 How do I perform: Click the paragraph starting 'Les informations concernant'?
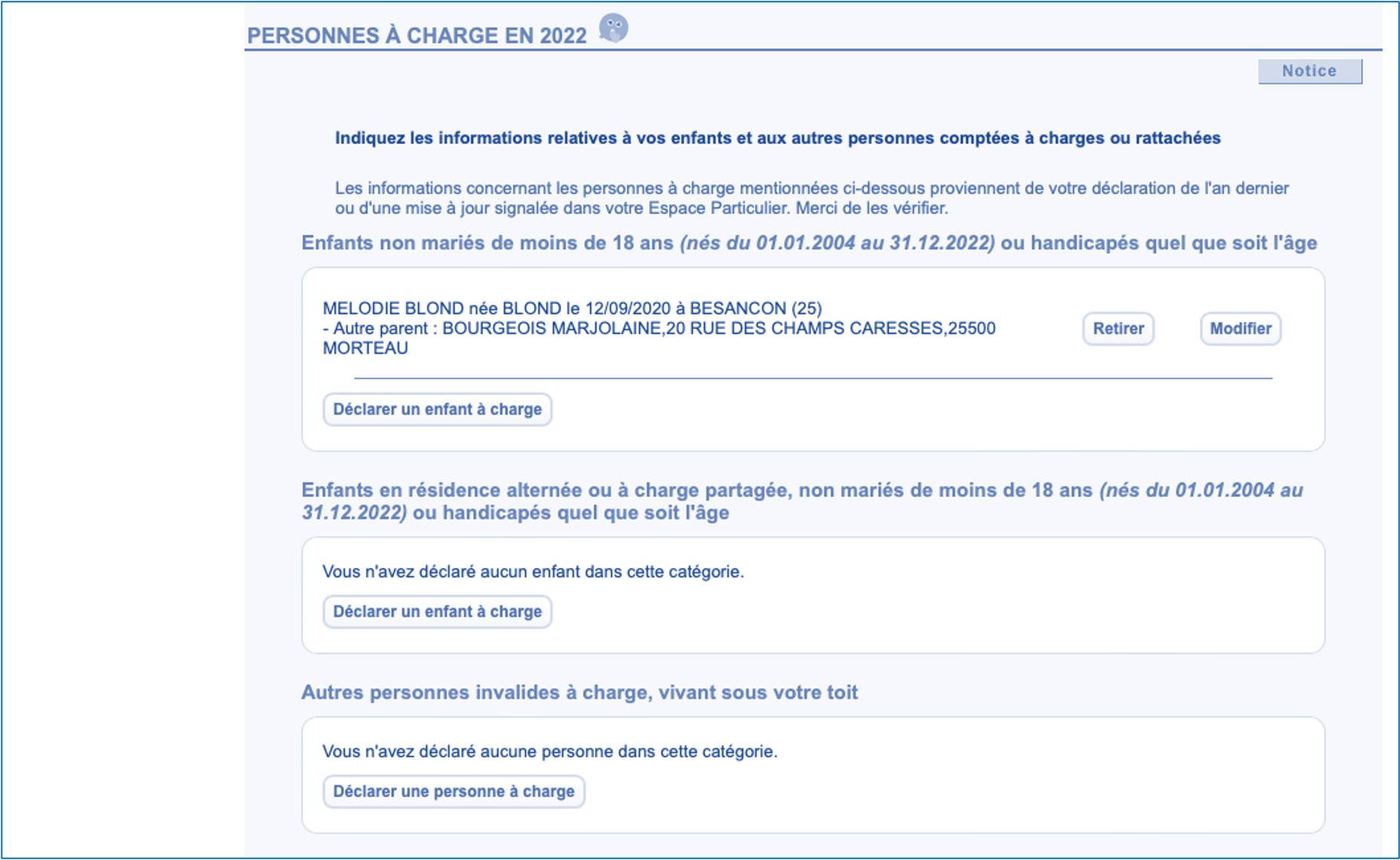click(x=811, y=198)
